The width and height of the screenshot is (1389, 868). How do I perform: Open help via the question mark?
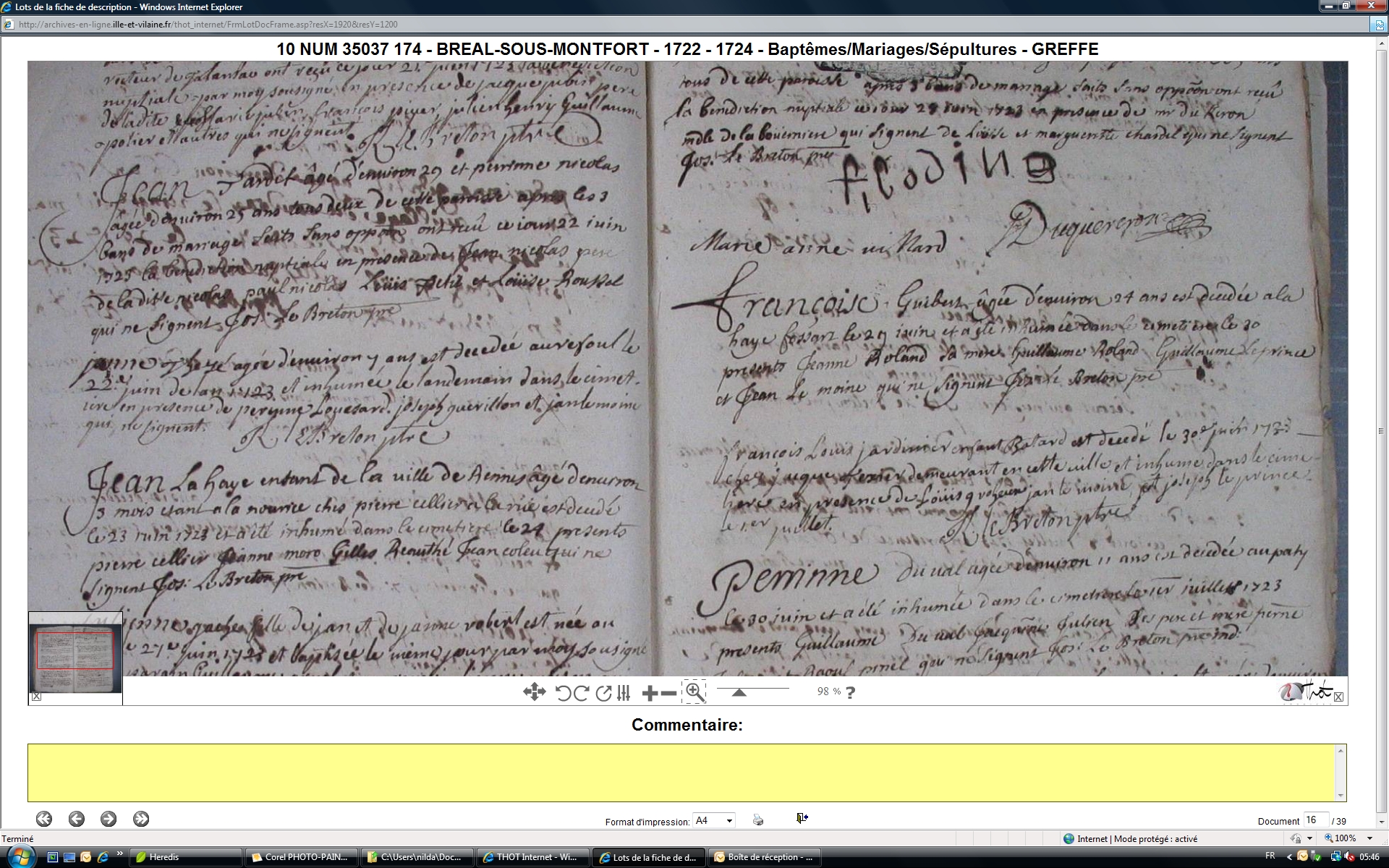[850, 692]
